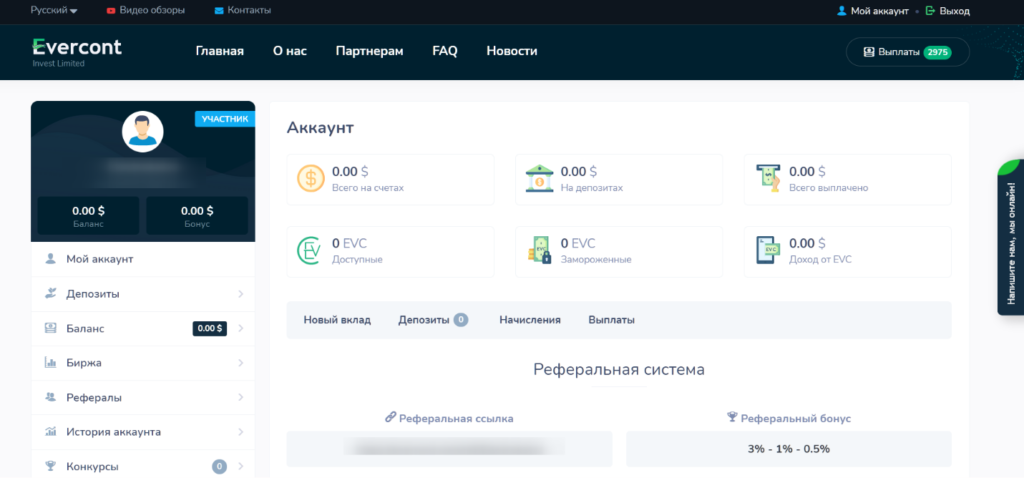
Task: Click the Всего на счетах label
Action: coord(368,188)
